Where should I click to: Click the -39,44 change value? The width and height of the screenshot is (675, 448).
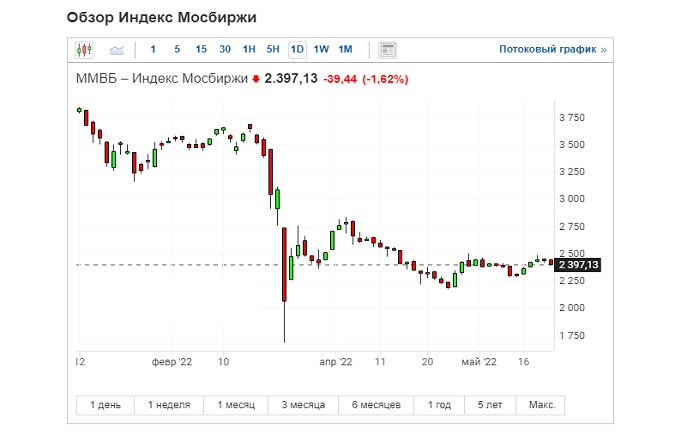[340, 79]
